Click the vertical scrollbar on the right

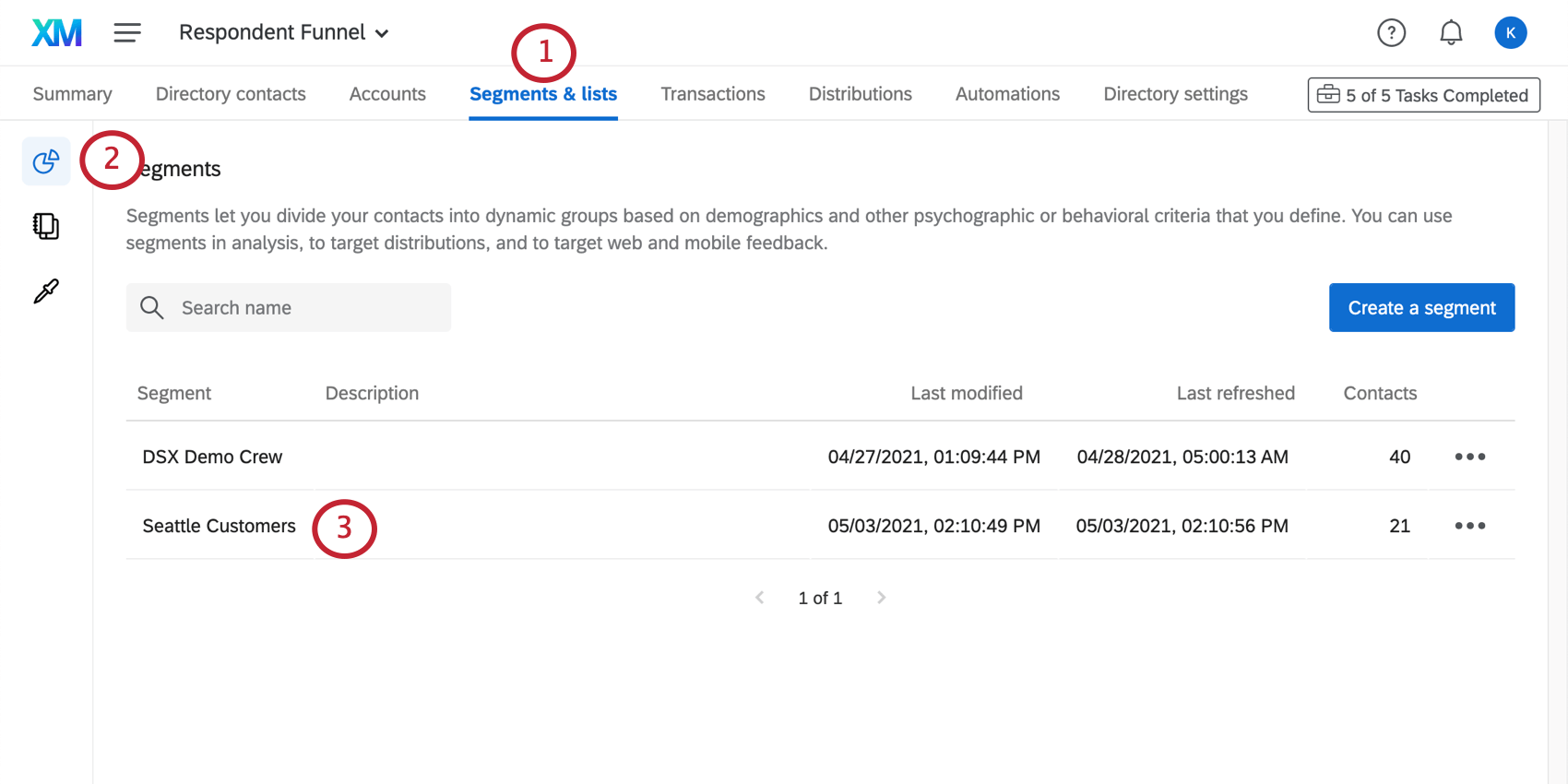pyautogui.click(x=1558, y=452)
